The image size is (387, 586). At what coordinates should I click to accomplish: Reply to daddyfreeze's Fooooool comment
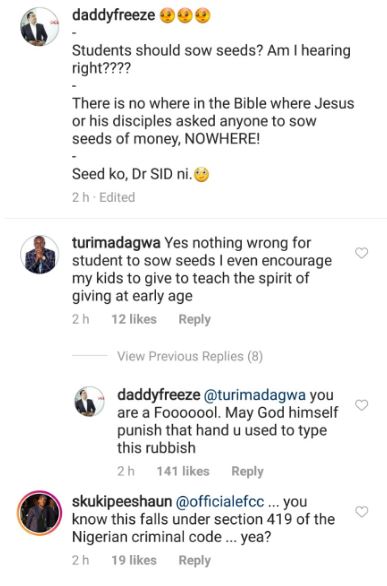(x=247, y=471)
